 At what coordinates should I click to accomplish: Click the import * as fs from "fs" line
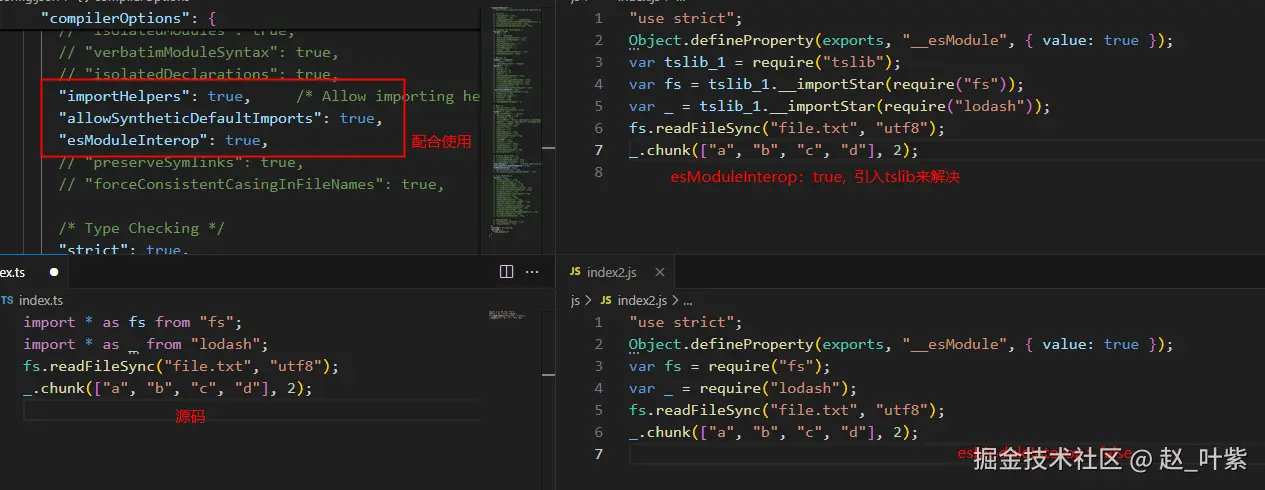(x=133, y=322)
